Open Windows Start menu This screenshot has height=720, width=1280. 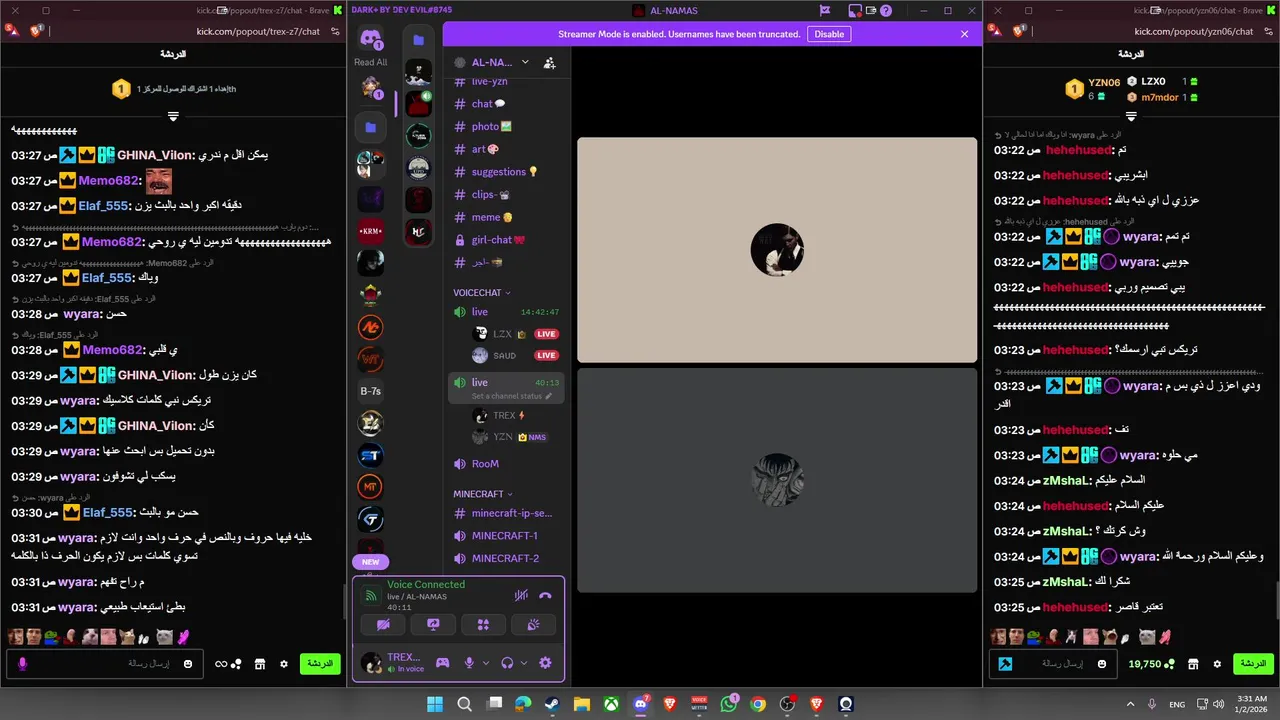point(435,704)
